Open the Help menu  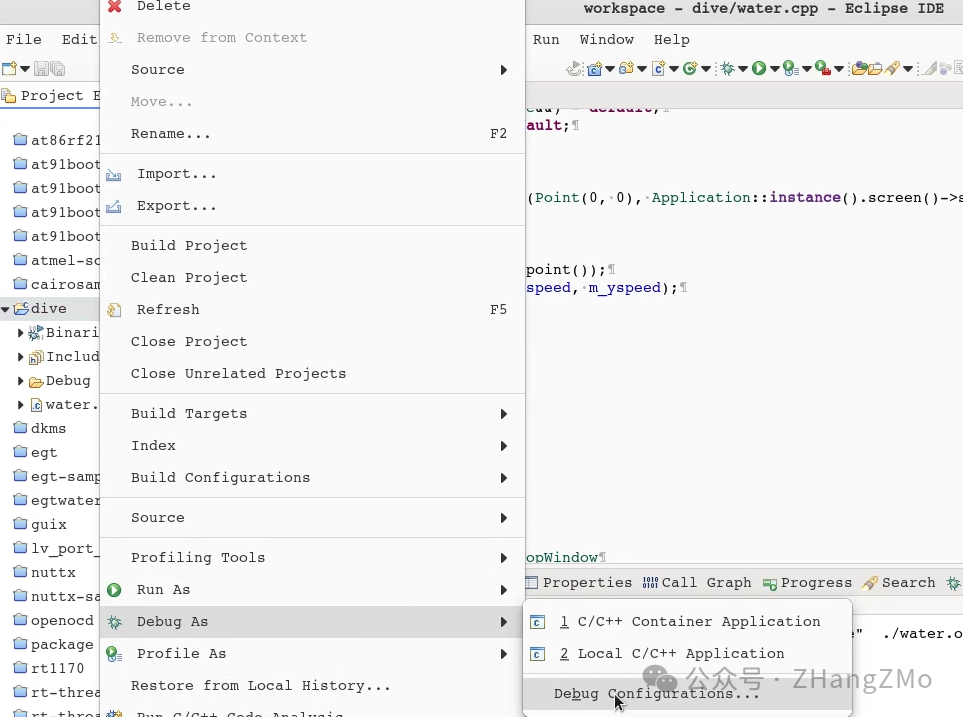tap(671, 39)
